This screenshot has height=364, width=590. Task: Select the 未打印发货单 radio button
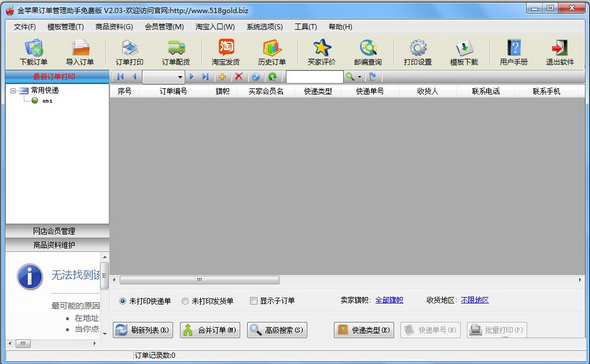(185, 301)
